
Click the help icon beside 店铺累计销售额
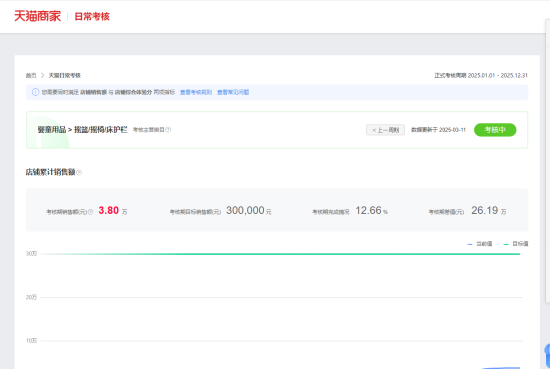point(79,173)
